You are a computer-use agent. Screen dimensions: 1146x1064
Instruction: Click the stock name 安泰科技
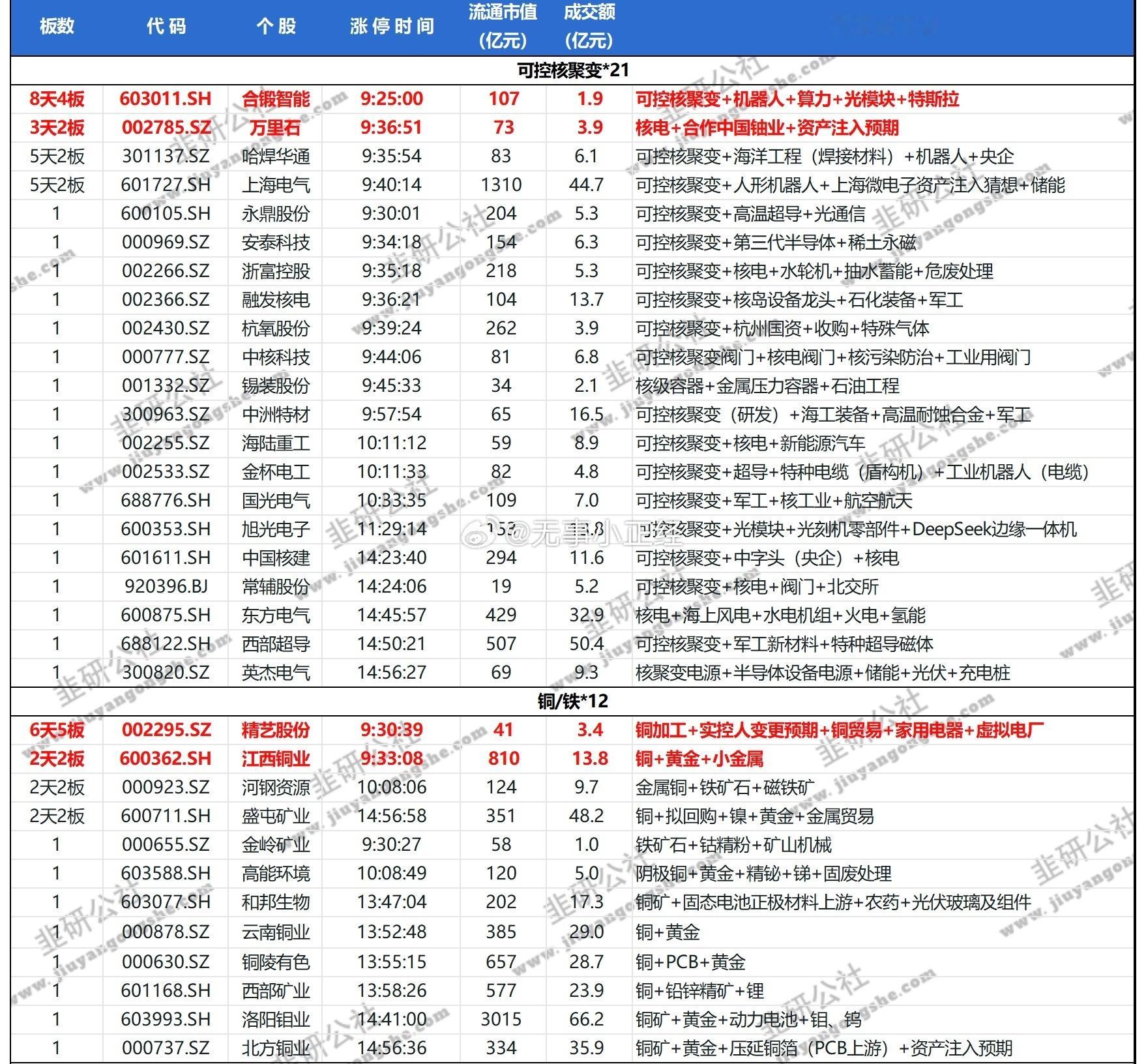point(276,242)
